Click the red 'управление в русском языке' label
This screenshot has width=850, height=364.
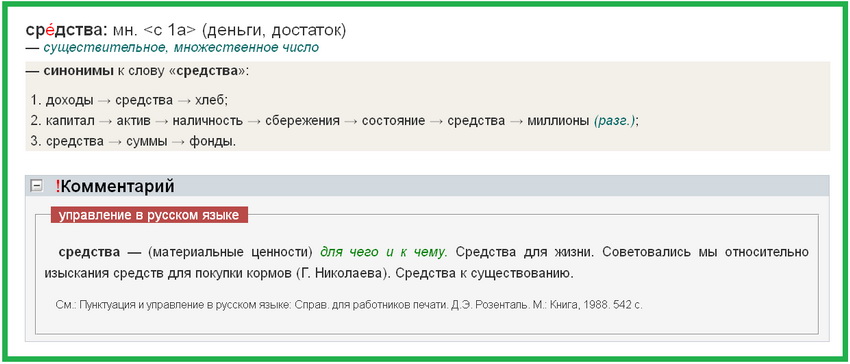149,215
